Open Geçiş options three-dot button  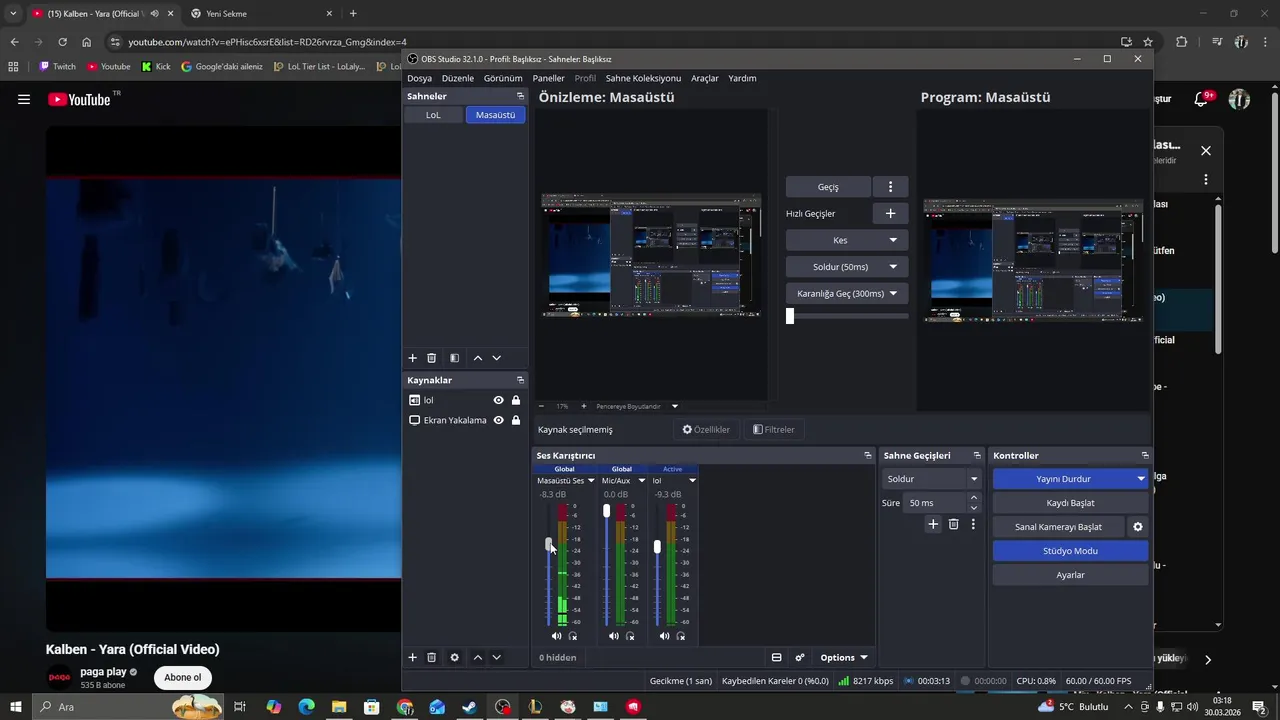(890, 187)
